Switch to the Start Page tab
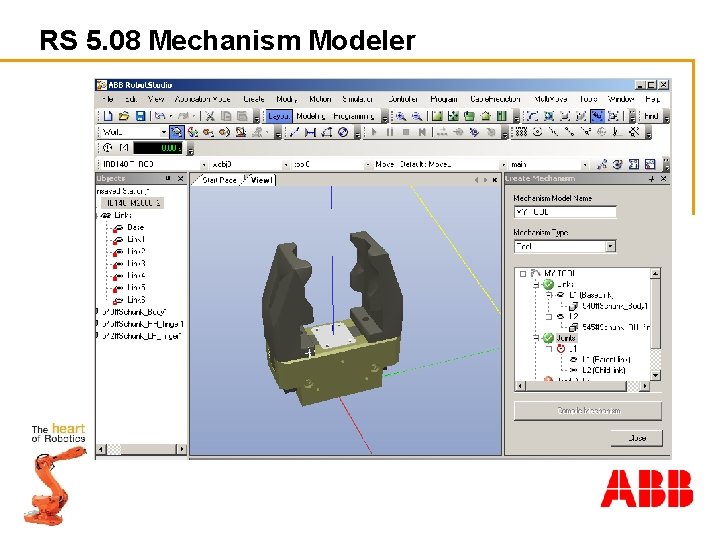 [219, 180]
